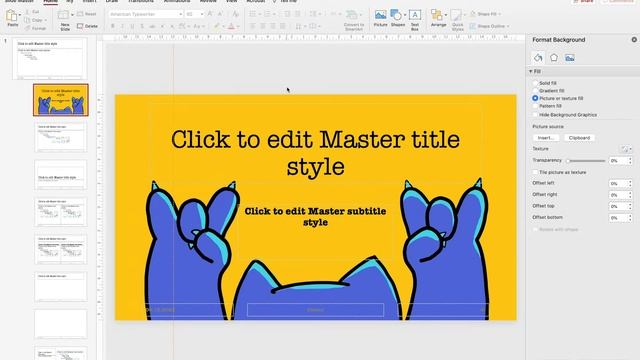
Task: Click the Increase Font Size icon
Action: pos(210,14)
